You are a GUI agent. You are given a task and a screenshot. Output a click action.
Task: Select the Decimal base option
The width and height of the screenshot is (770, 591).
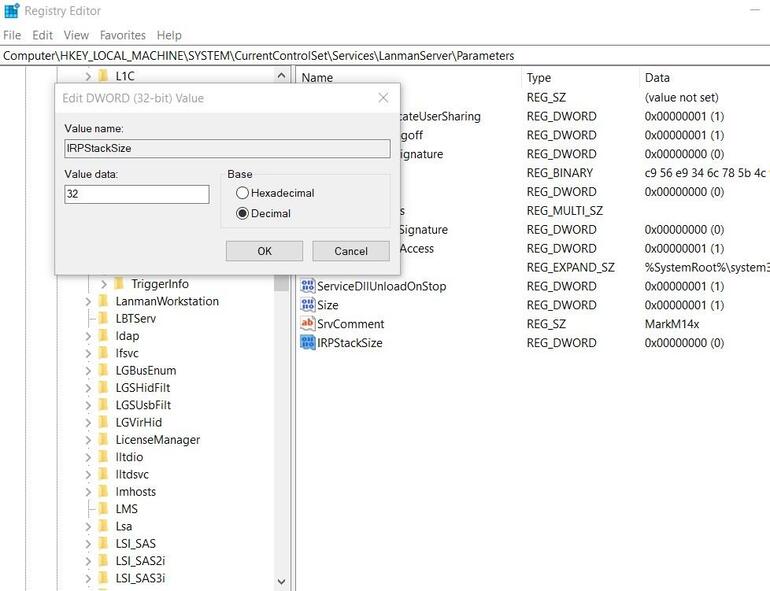click(x=242, y=214)
